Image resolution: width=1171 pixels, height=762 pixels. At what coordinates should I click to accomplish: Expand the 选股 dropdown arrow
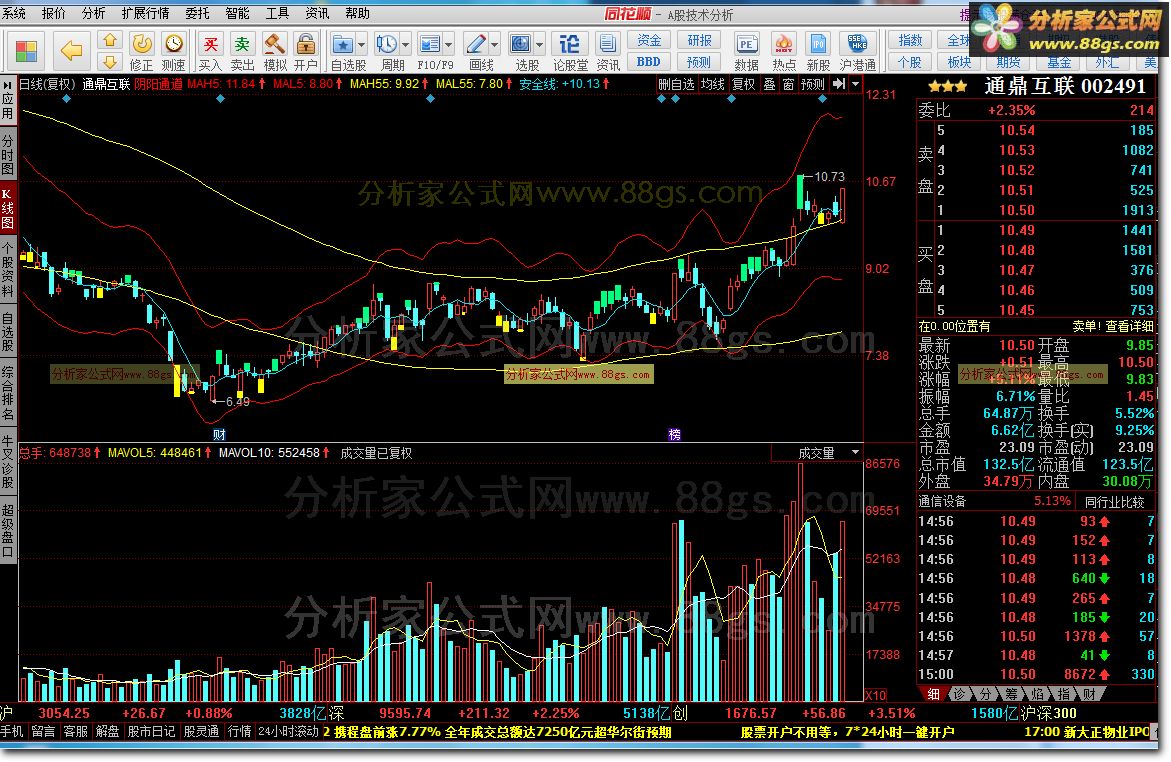point(540,45)
